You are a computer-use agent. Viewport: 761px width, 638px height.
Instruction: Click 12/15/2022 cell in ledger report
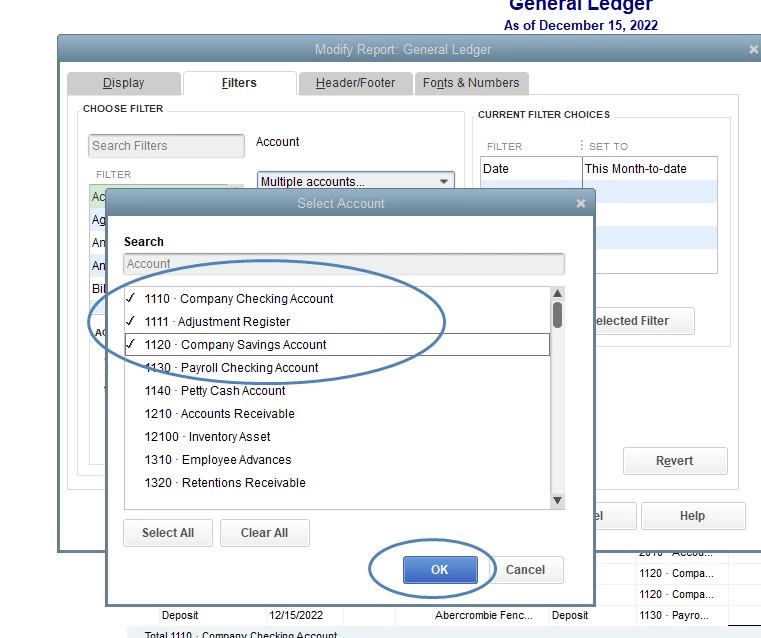click(x=296, y=615)
